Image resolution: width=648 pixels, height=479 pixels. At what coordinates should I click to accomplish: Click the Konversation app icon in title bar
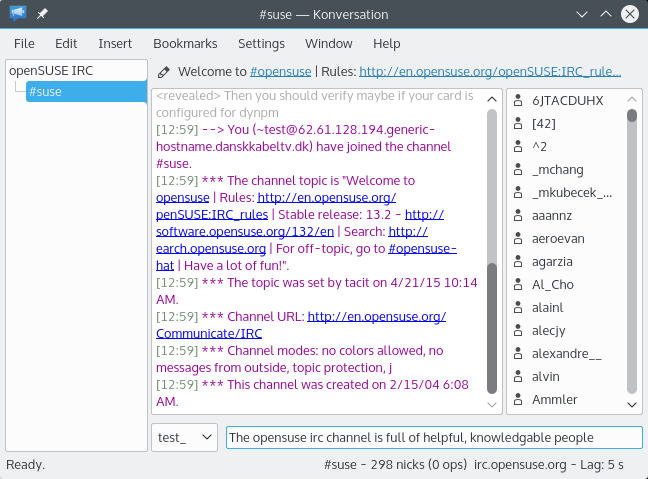click(x=18, y=14)
